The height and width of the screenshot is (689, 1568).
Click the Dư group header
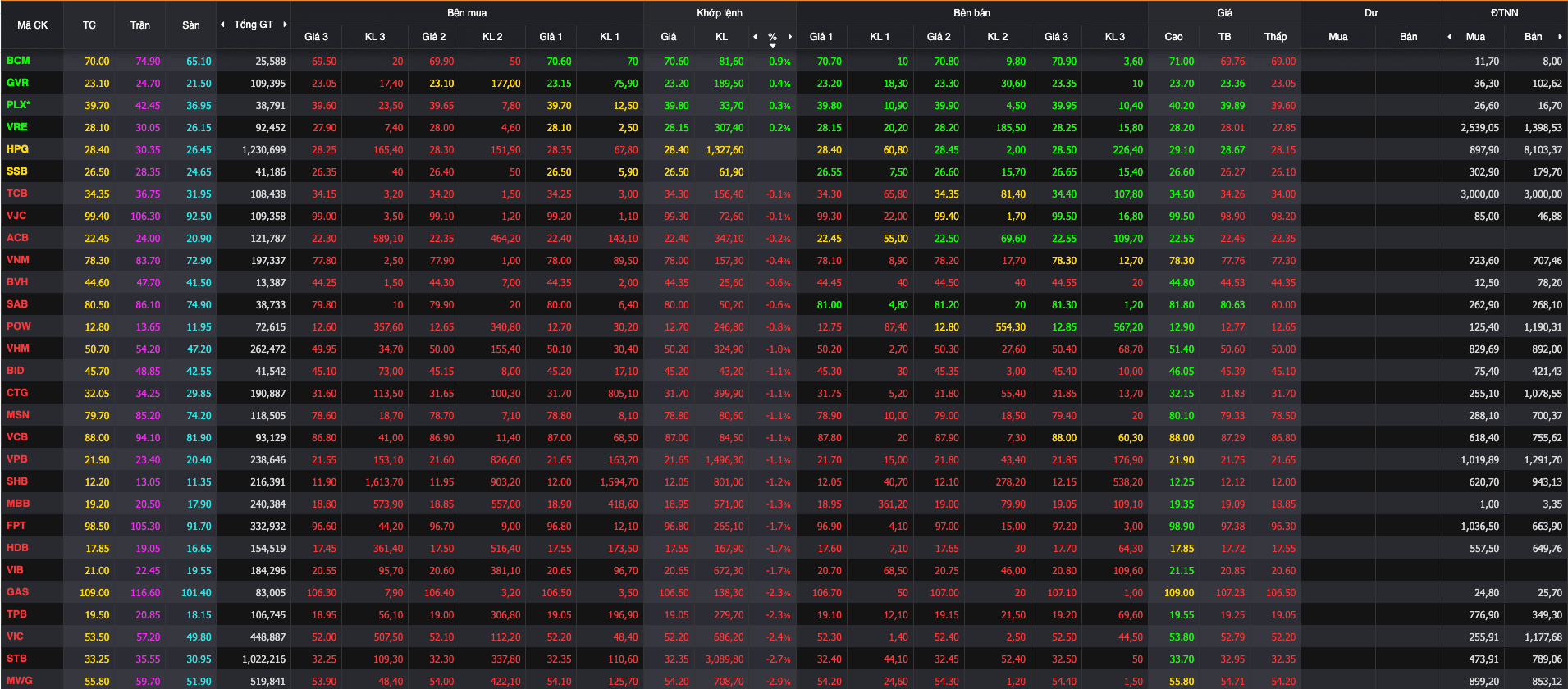click(1372, 13)
